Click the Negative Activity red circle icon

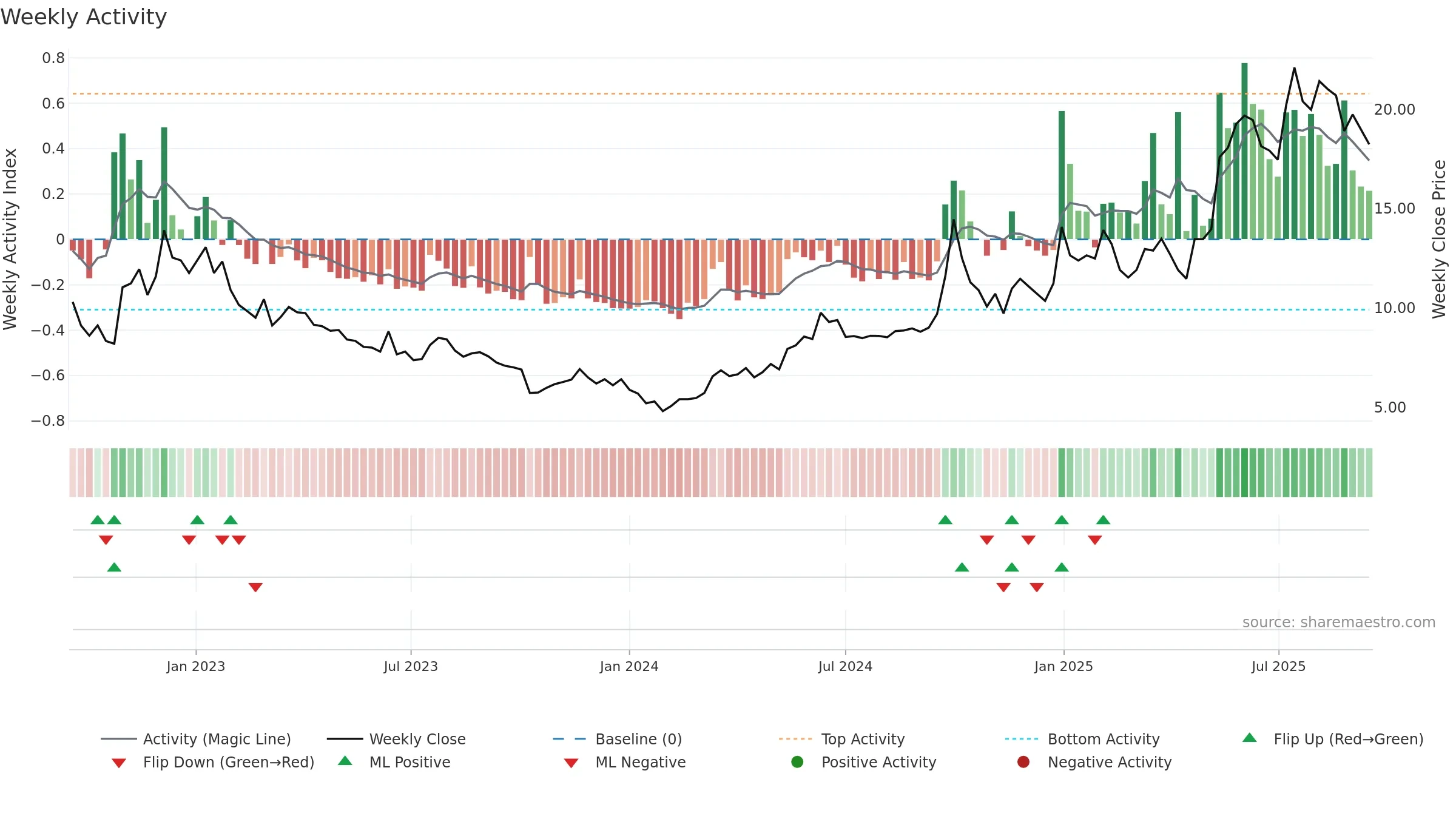[x=1023, y=761]
